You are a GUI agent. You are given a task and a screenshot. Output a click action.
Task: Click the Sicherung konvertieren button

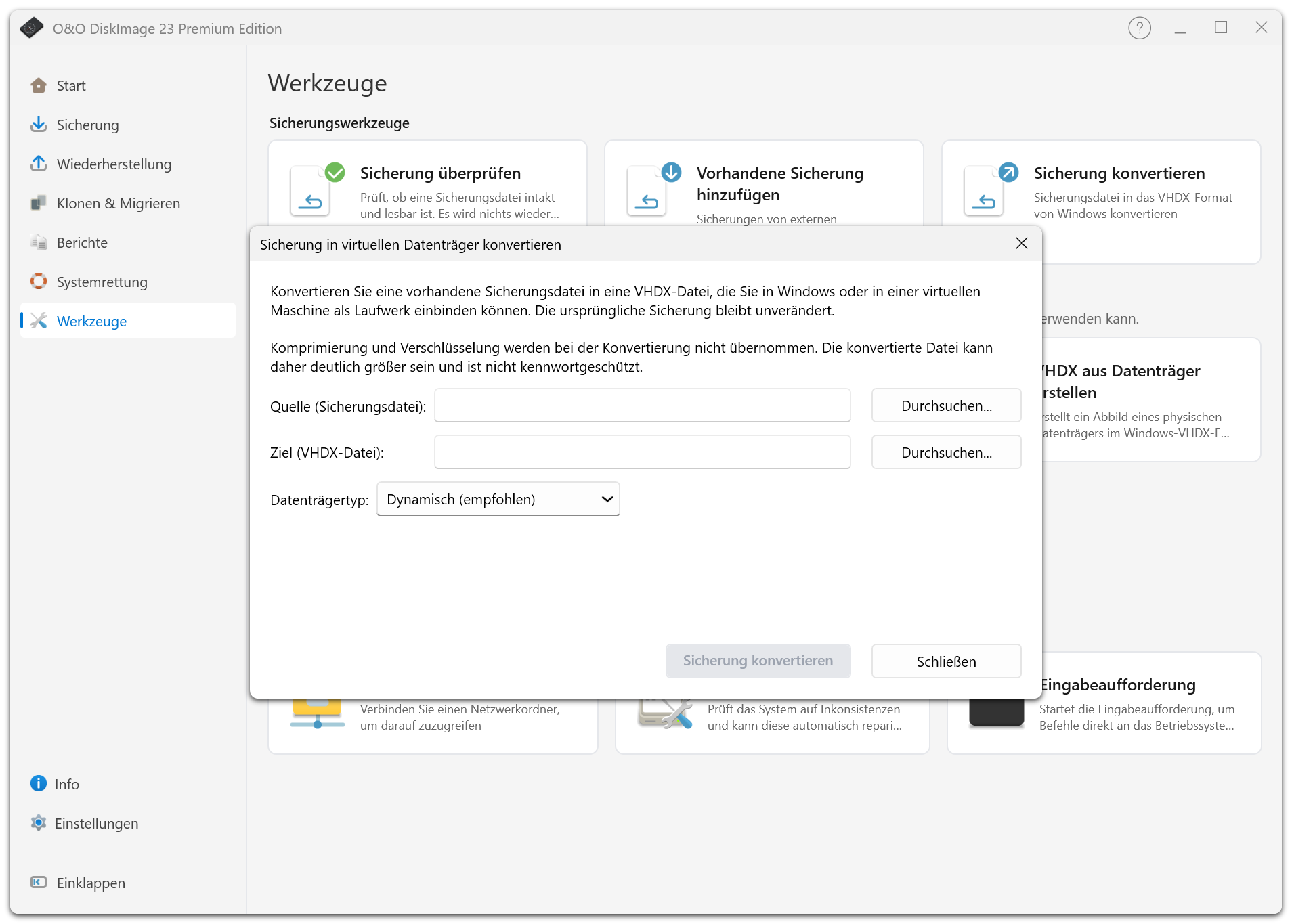point(758,661)
